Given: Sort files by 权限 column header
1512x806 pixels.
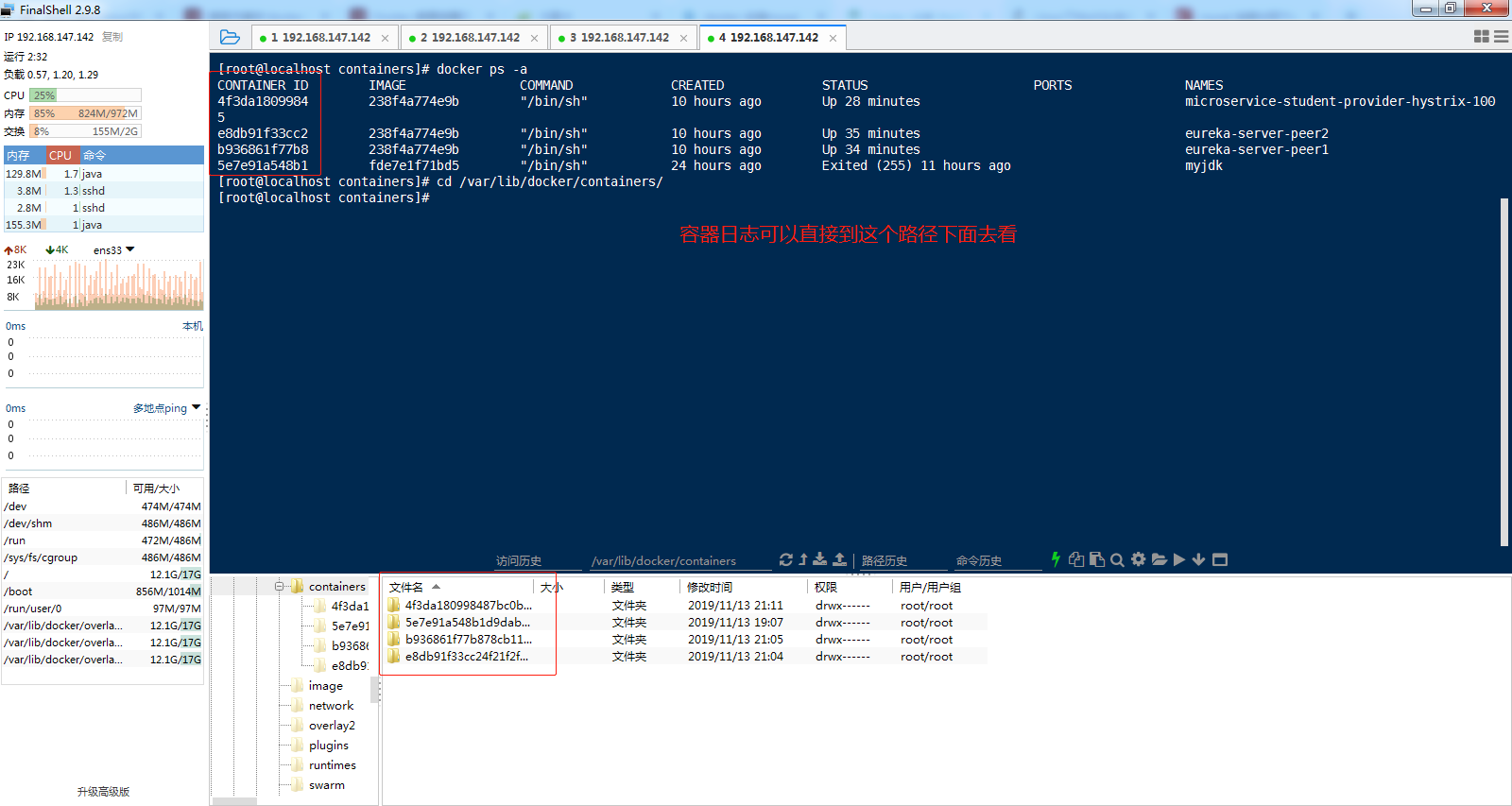Looking at the screenshot, I should pyautogui.click(x=850, y=587).
